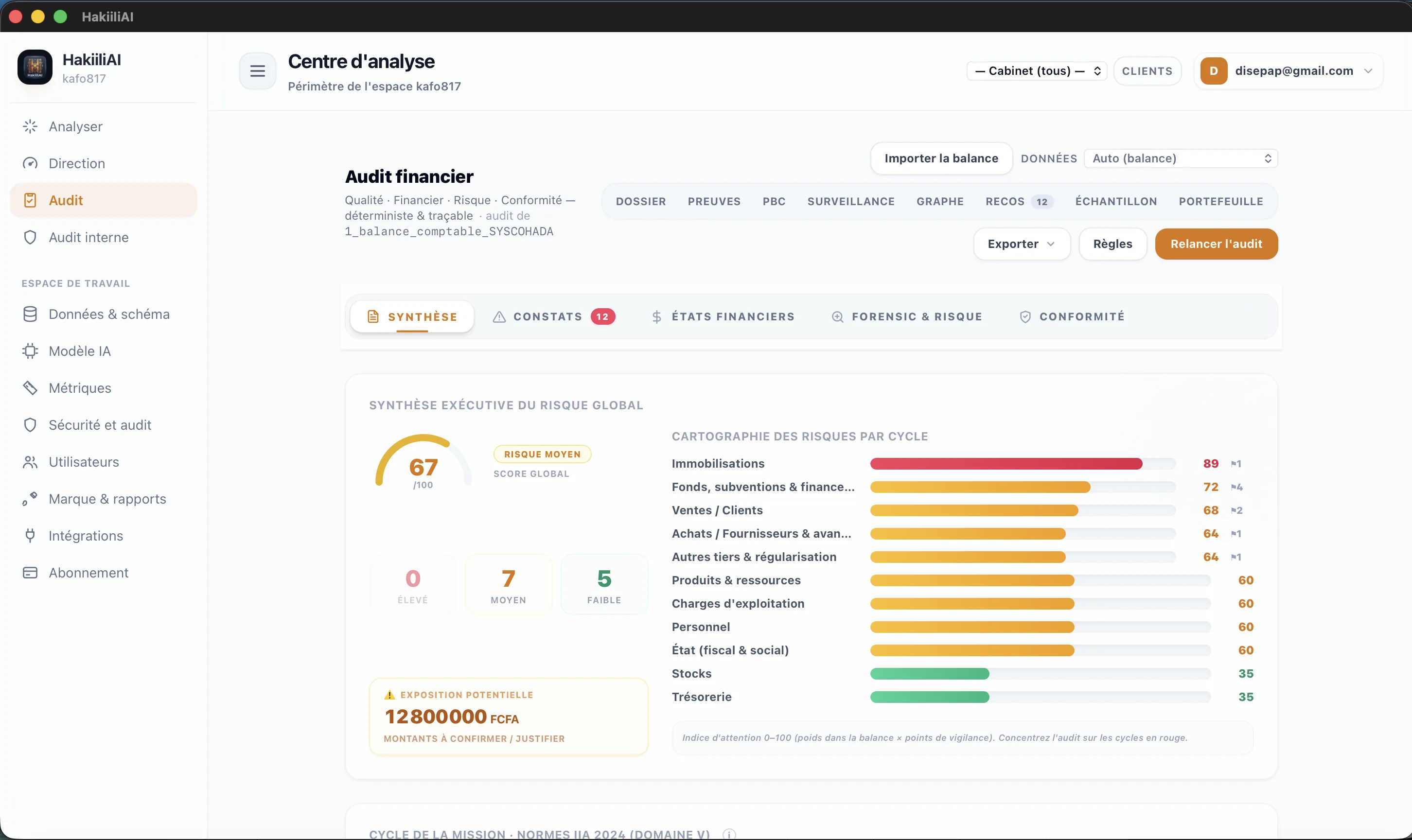Open the Analyser page from sidebar
The image size is (1412, 840).
[104, 126]
